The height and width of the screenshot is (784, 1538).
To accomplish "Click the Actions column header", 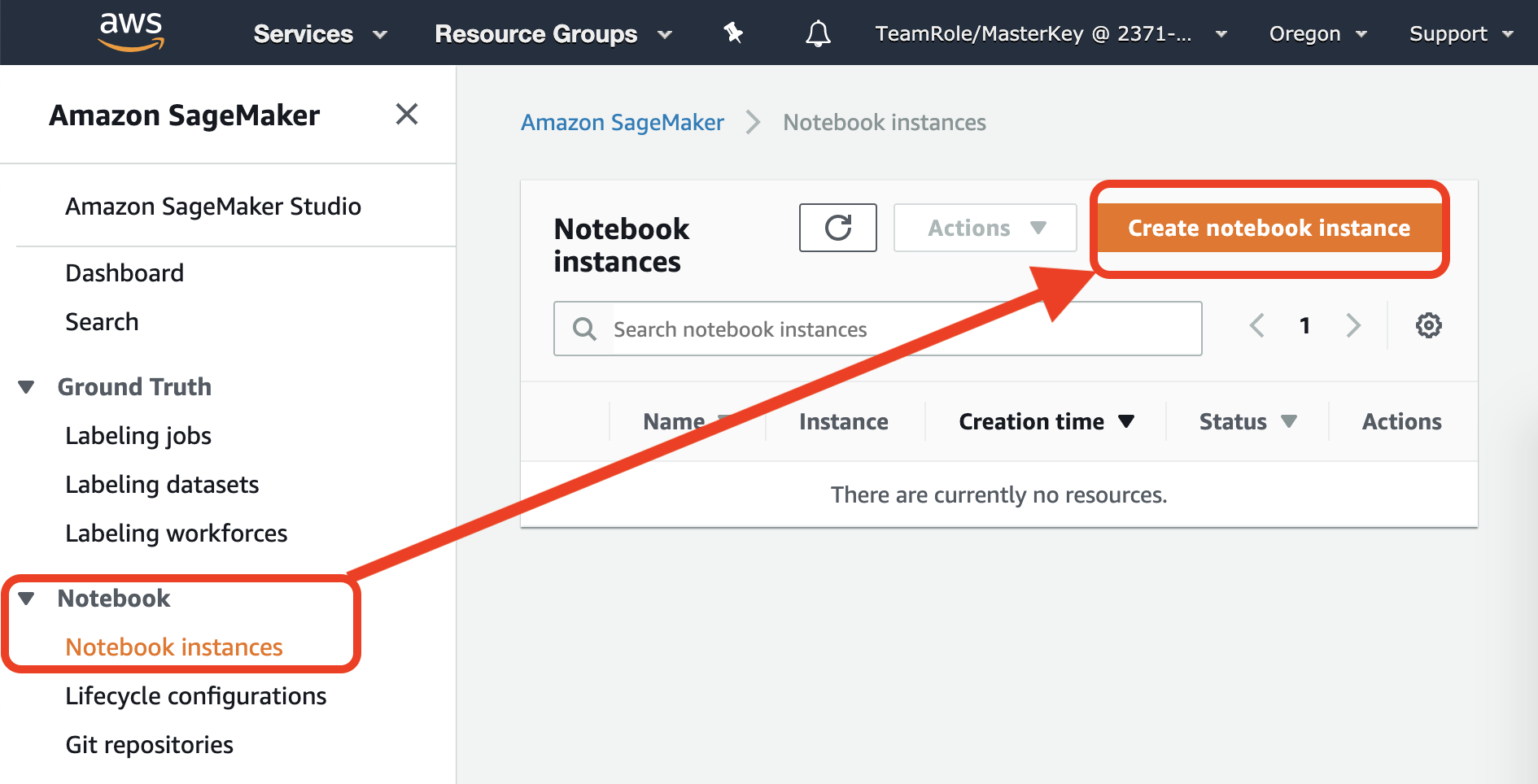I will (1402, 421).
